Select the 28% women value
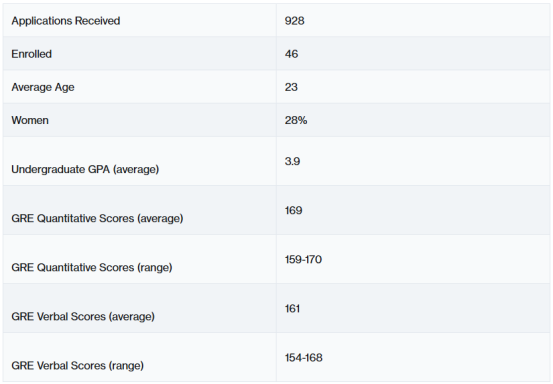 (x=296, y=120)
